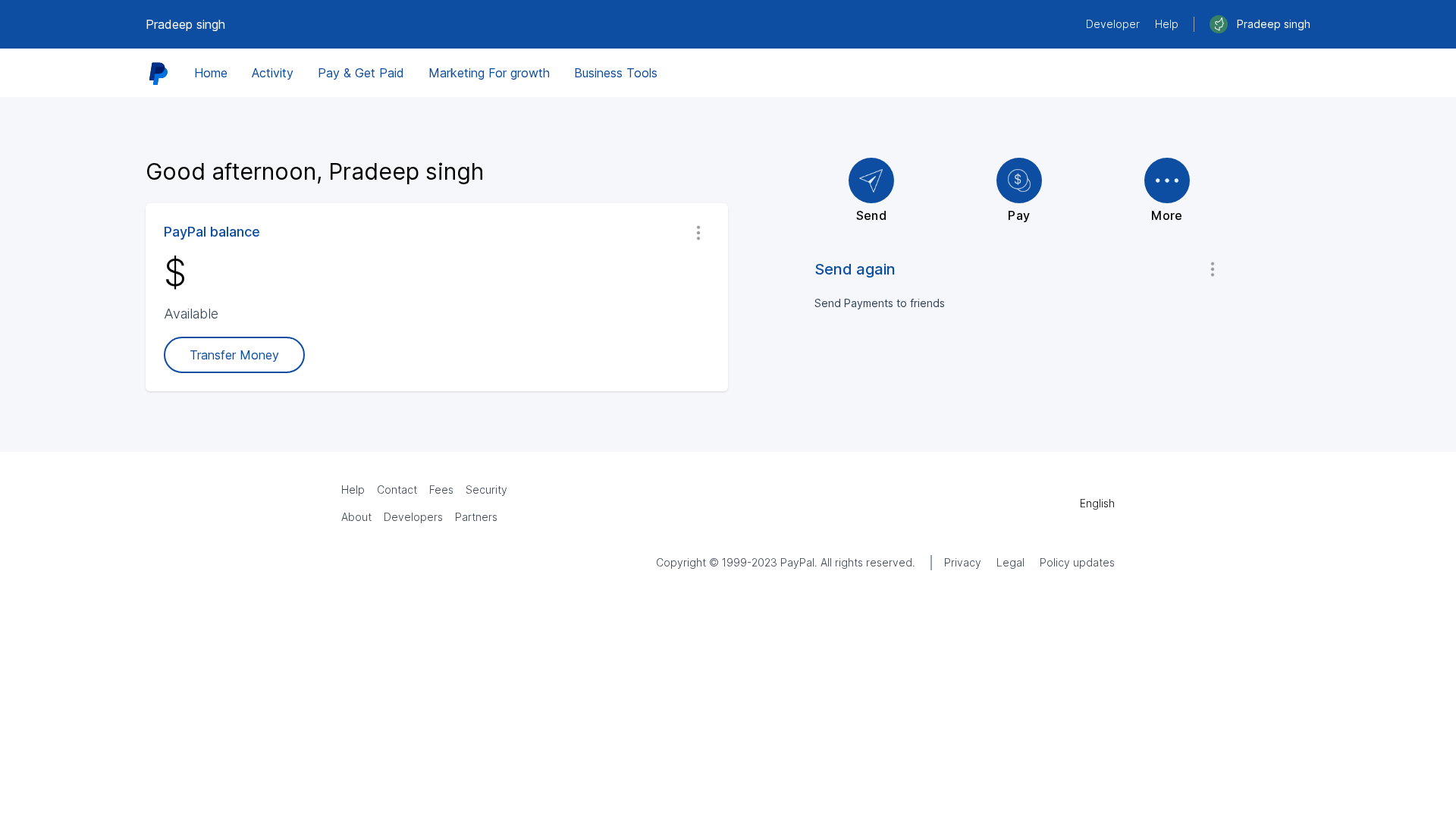Open the footer Help link

point(353,490)
